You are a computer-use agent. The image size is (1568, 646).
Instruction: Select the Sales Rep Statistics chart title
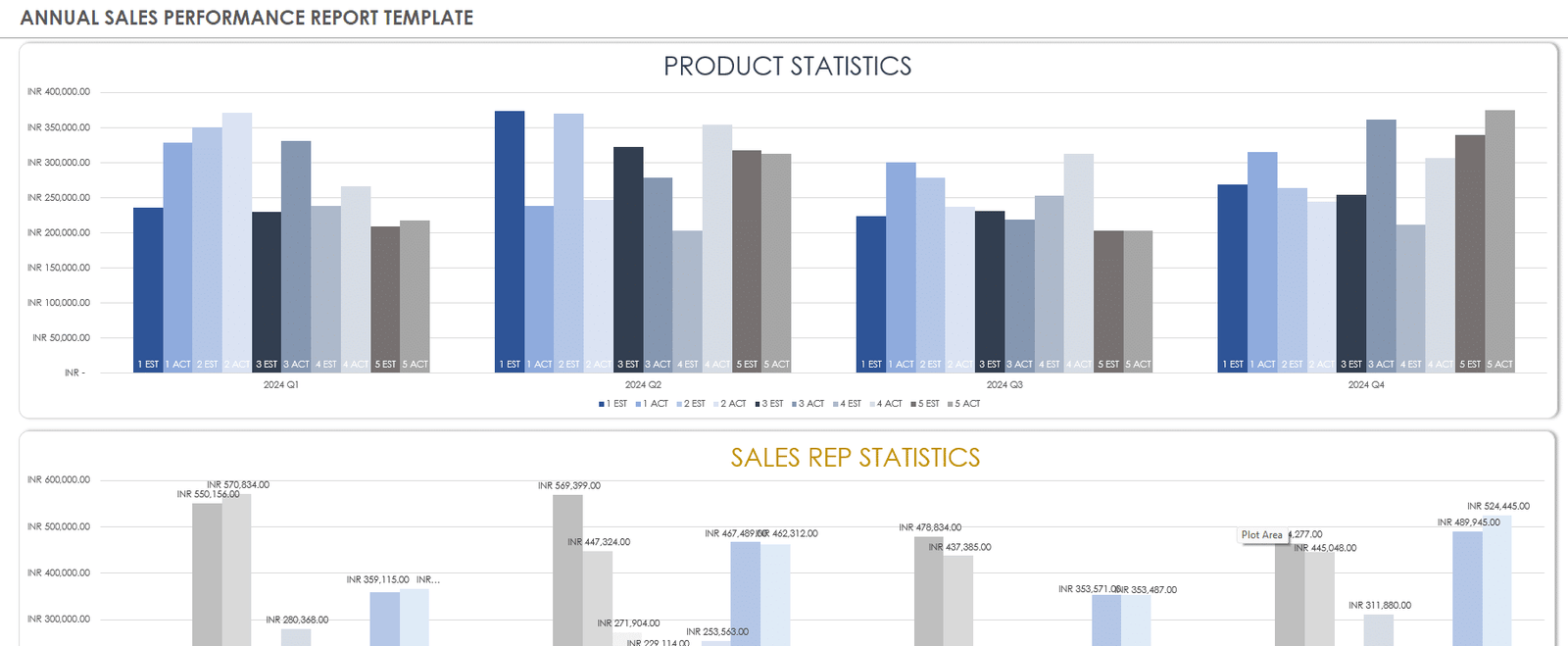click(855, 458)
